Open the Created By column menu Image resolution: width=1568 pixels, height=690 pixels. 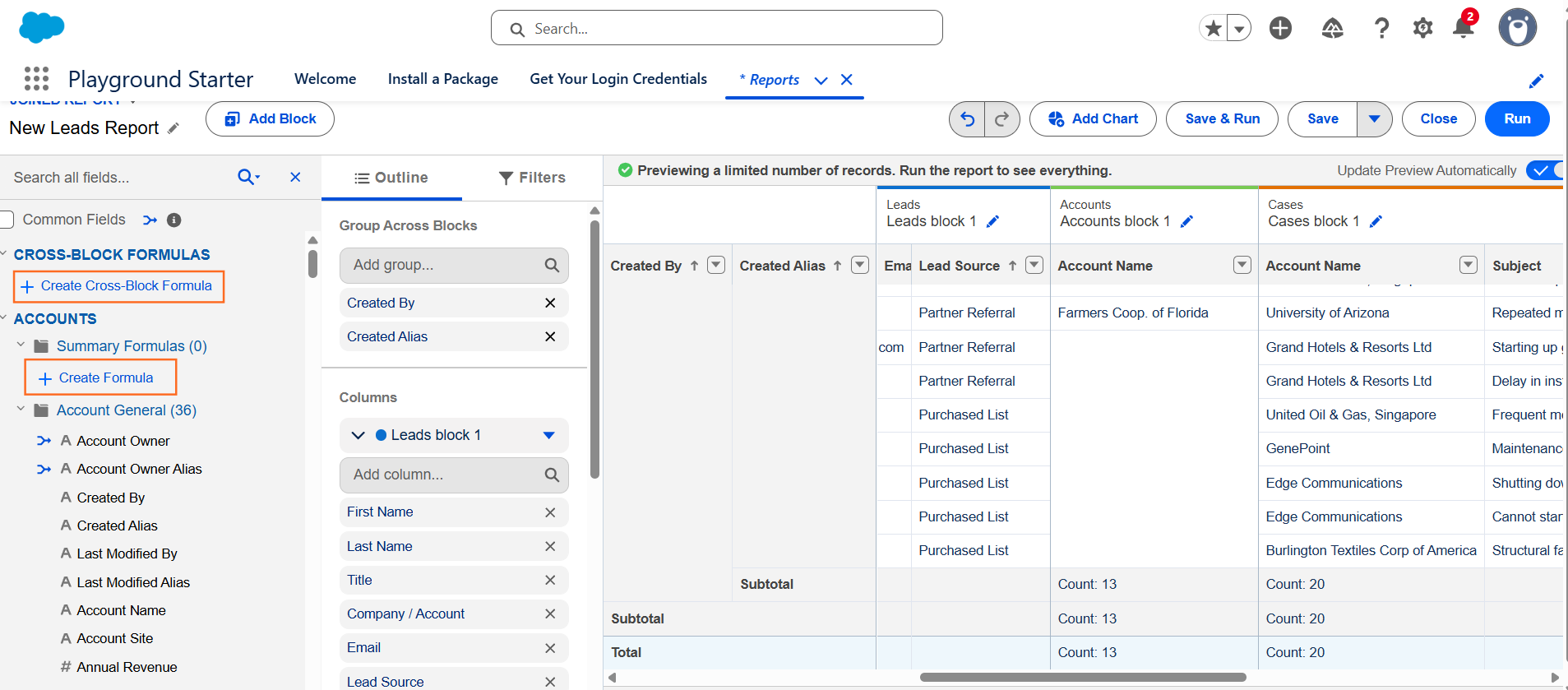coord(716,265)
